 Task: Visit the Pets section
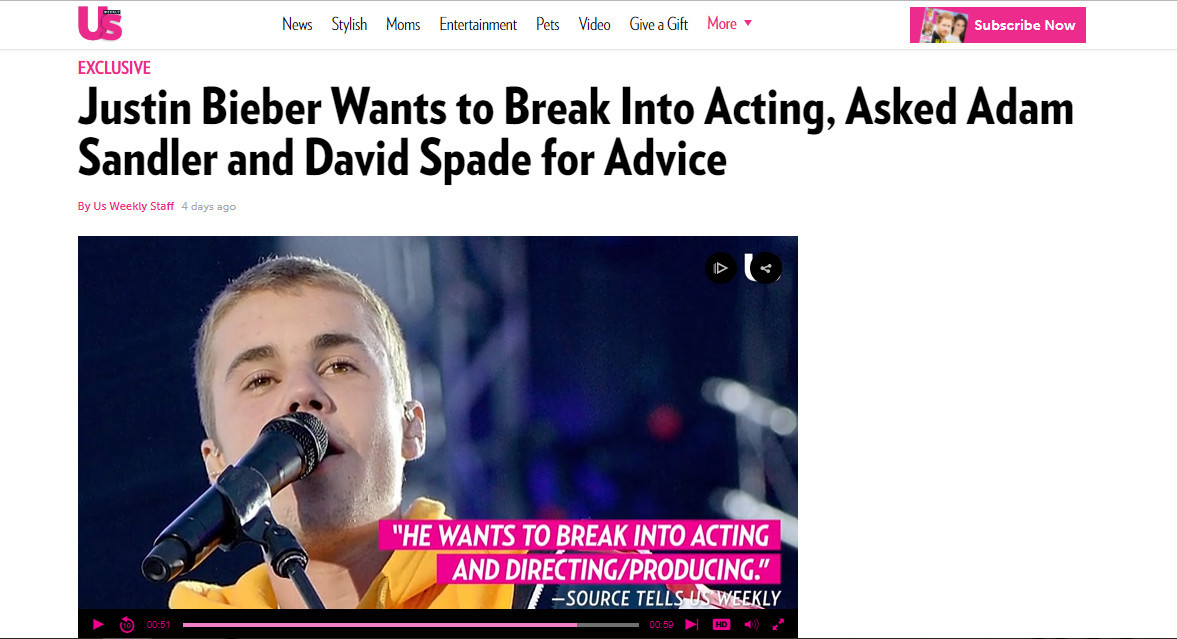547,24
